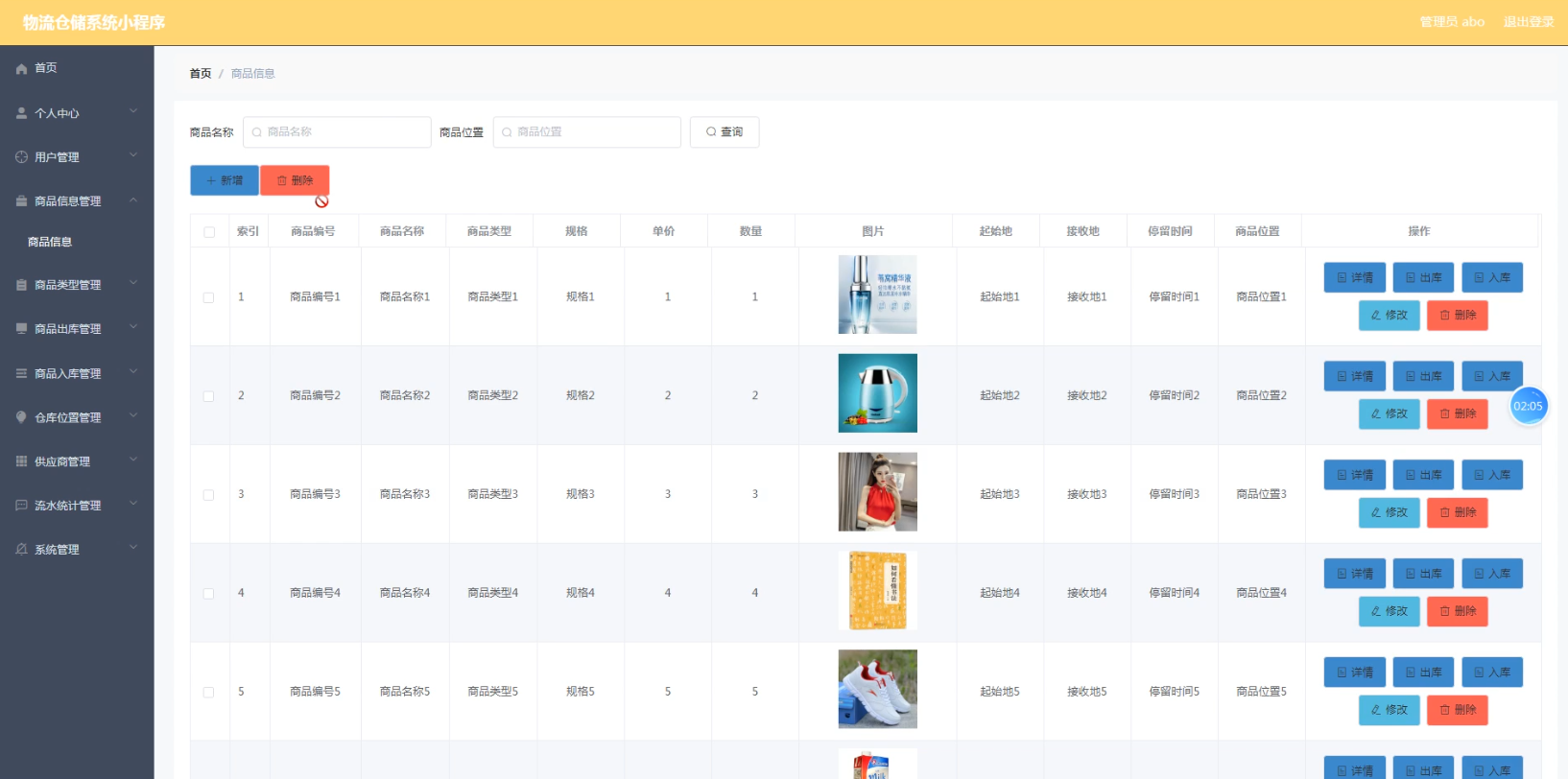
Task: Click 管理员 abo in the header
Action: (x=1452, y=22)
